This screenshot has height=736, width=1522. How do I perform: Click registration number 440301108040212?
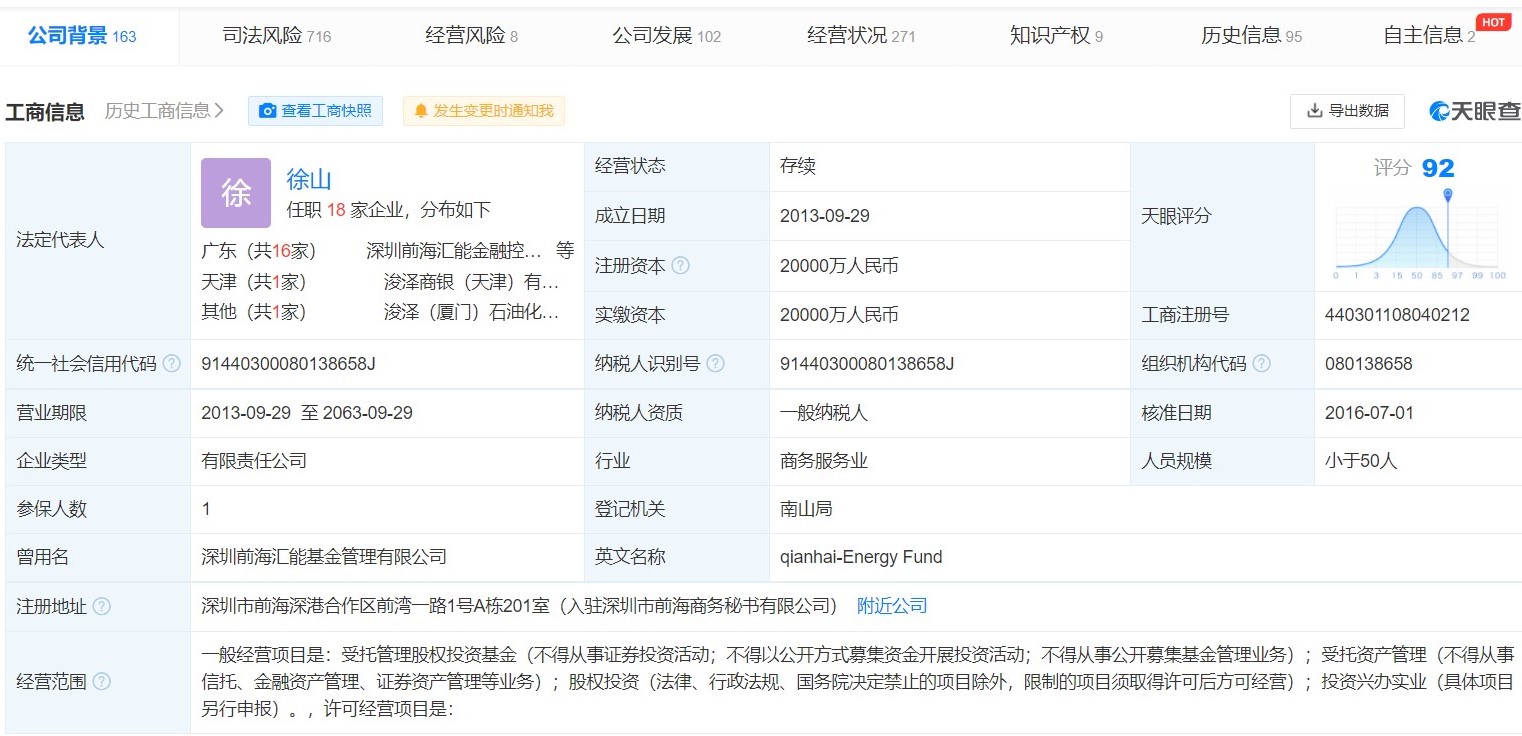pyautogui.click(x=1397, y=315)
